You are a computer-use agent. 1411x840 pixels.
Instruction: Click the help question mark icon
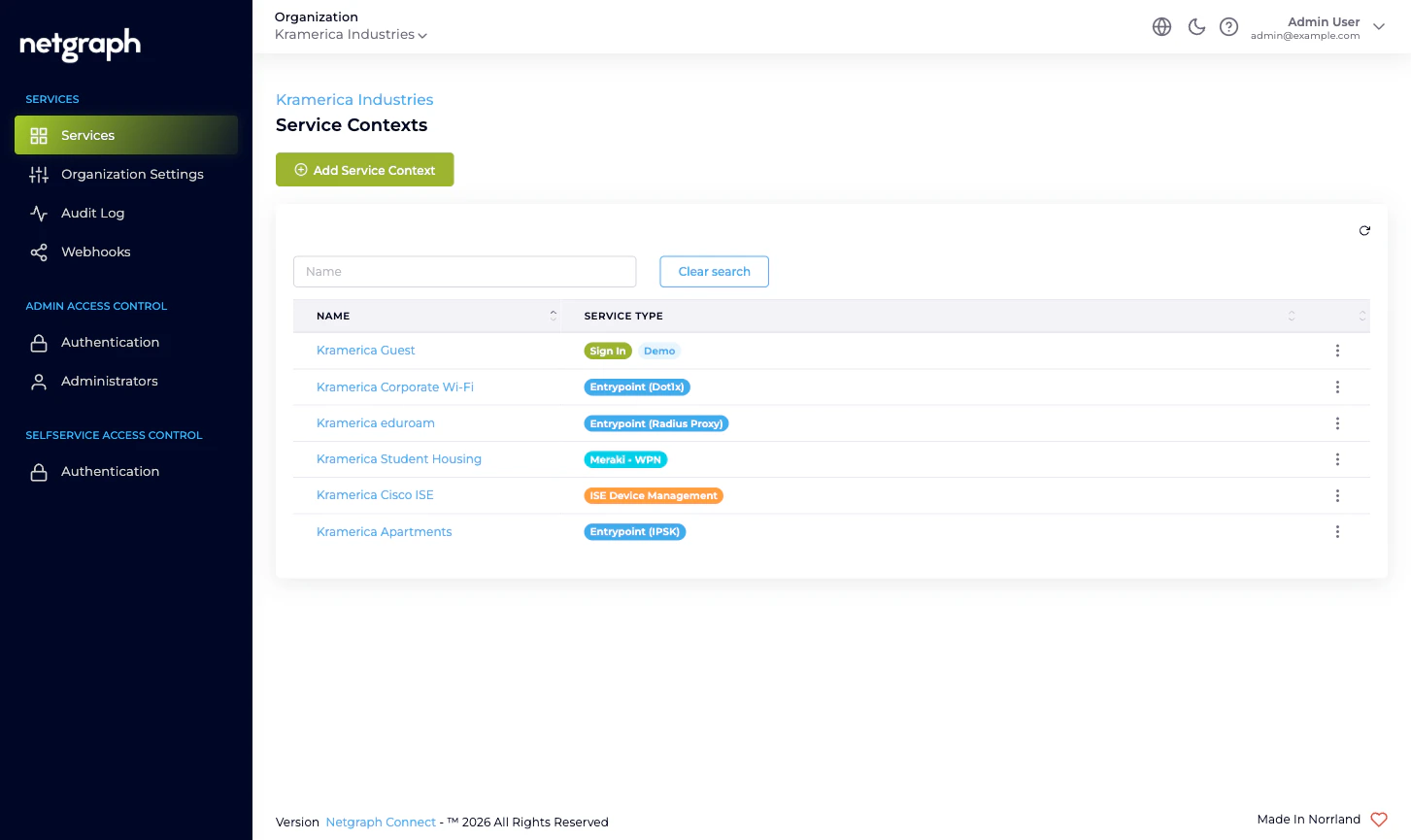1228,26
